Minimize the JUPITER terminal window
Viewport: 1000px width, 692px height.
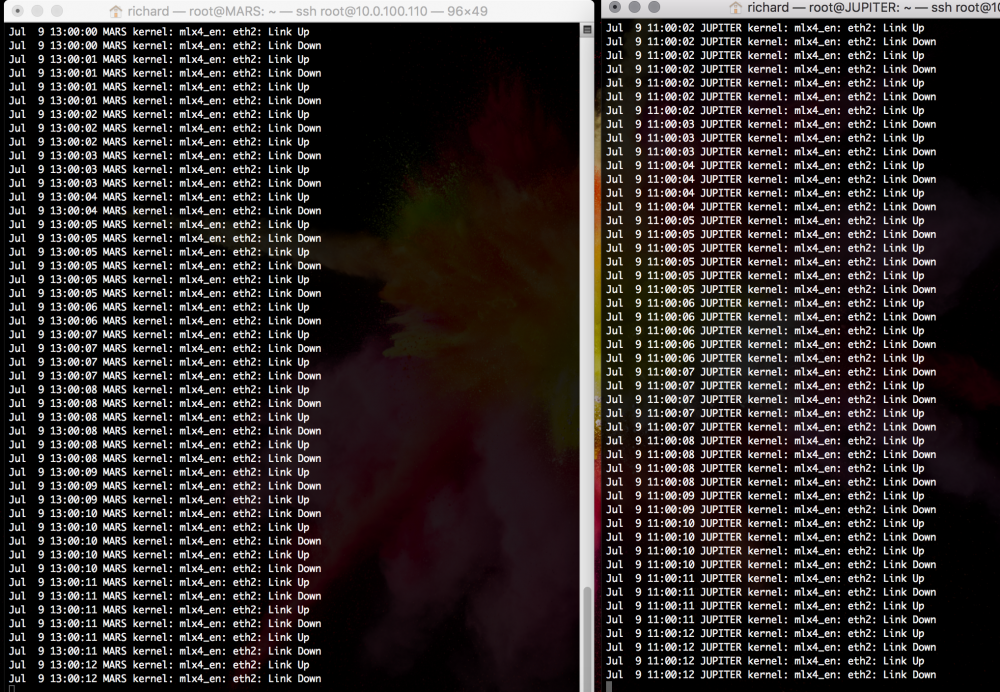click(x=635, y=6)
